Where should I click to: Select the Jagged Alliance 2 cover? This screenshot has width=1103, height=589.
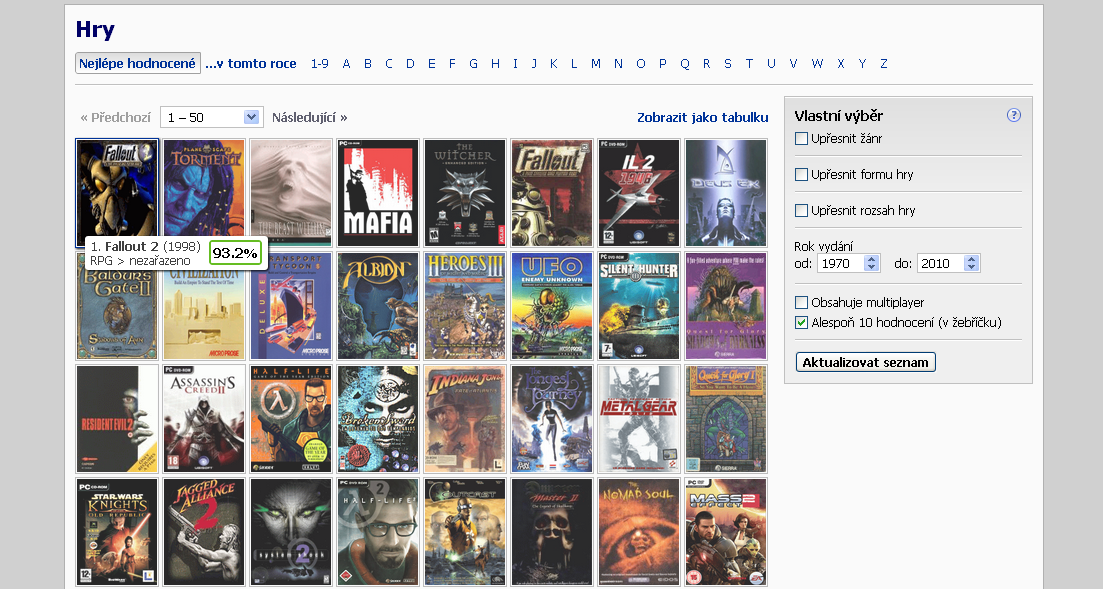204,532
